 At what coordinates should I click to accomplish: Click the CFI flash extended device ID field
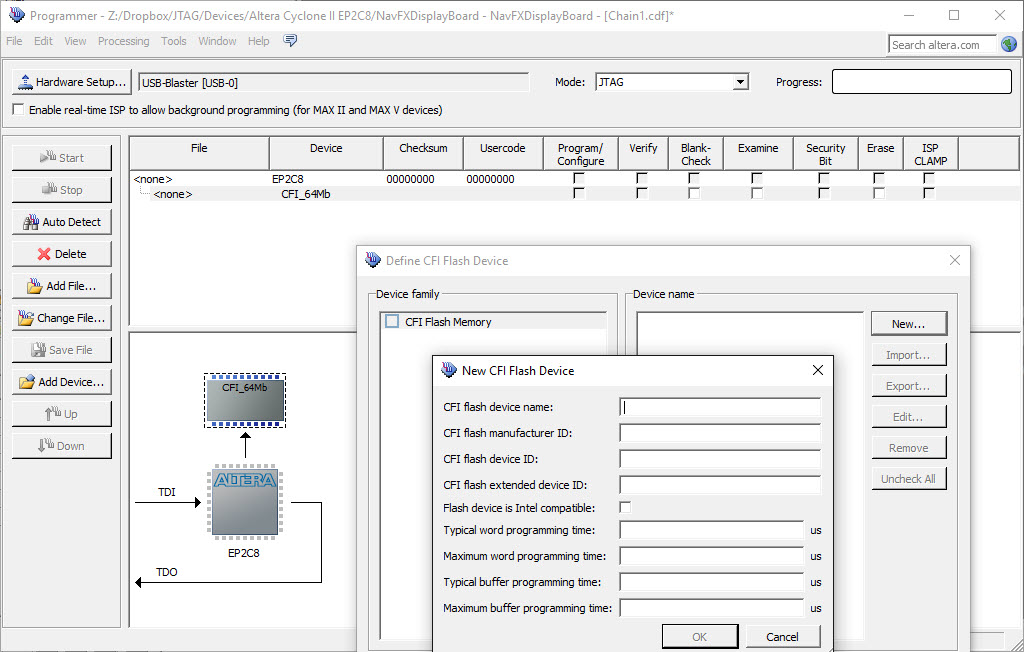coord(720,485)
